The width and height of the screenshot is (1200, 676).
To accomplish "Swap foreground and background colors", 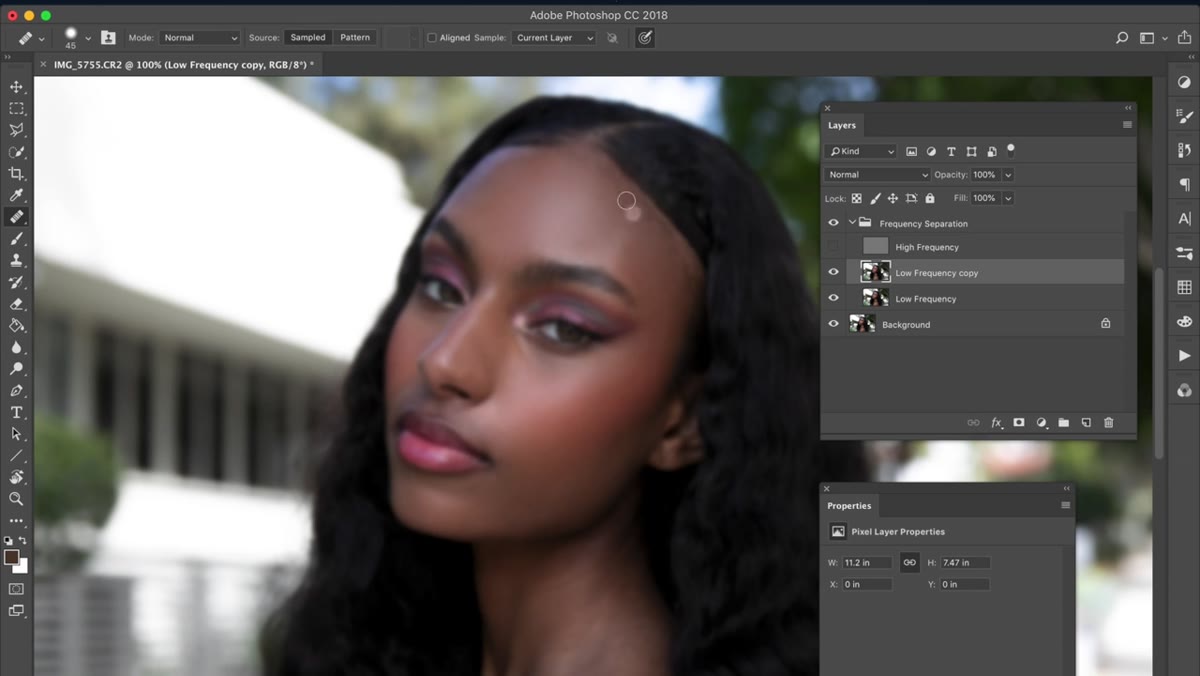I will (23, 541).
